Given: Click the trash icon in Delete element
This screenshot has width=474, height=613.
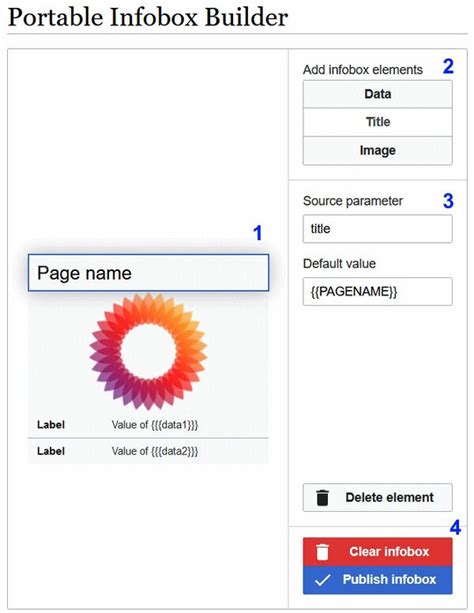Looking at the screenshot, I should (x=322, y=498).
